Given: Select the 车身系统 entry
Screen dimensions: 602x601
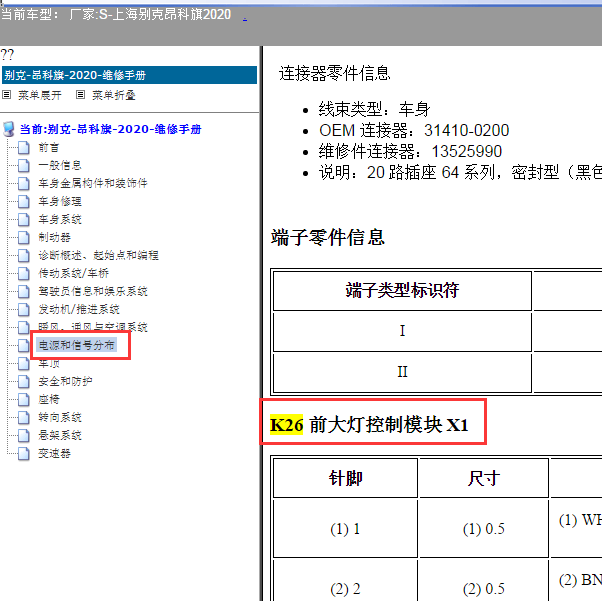Looking at the screenshot, I should (60, 220).
